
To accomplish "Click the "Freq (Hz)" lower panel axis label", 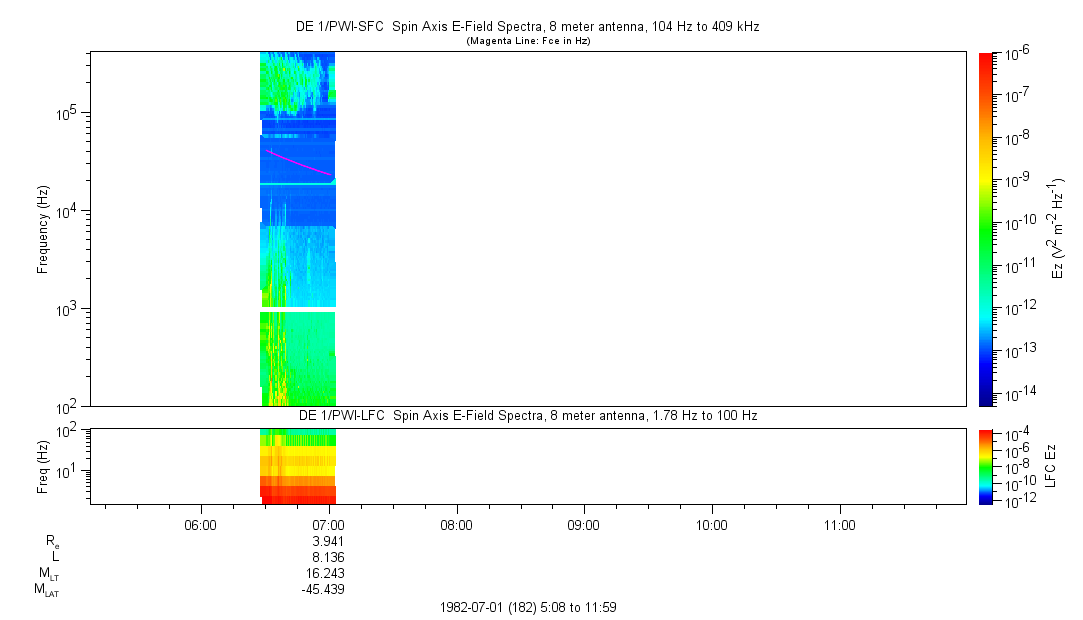I will pyautogui.click(x=43, y=466).
